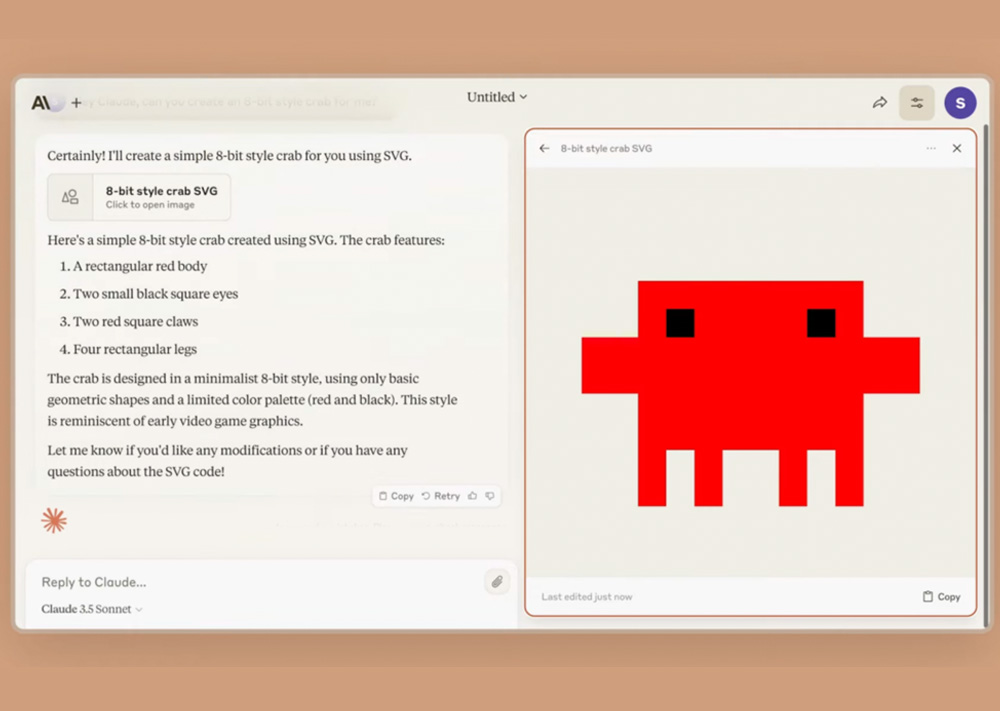Copy the chat message response
Image resolution: width=1000 pixels, height=711 pixels.
coord(396,496)
